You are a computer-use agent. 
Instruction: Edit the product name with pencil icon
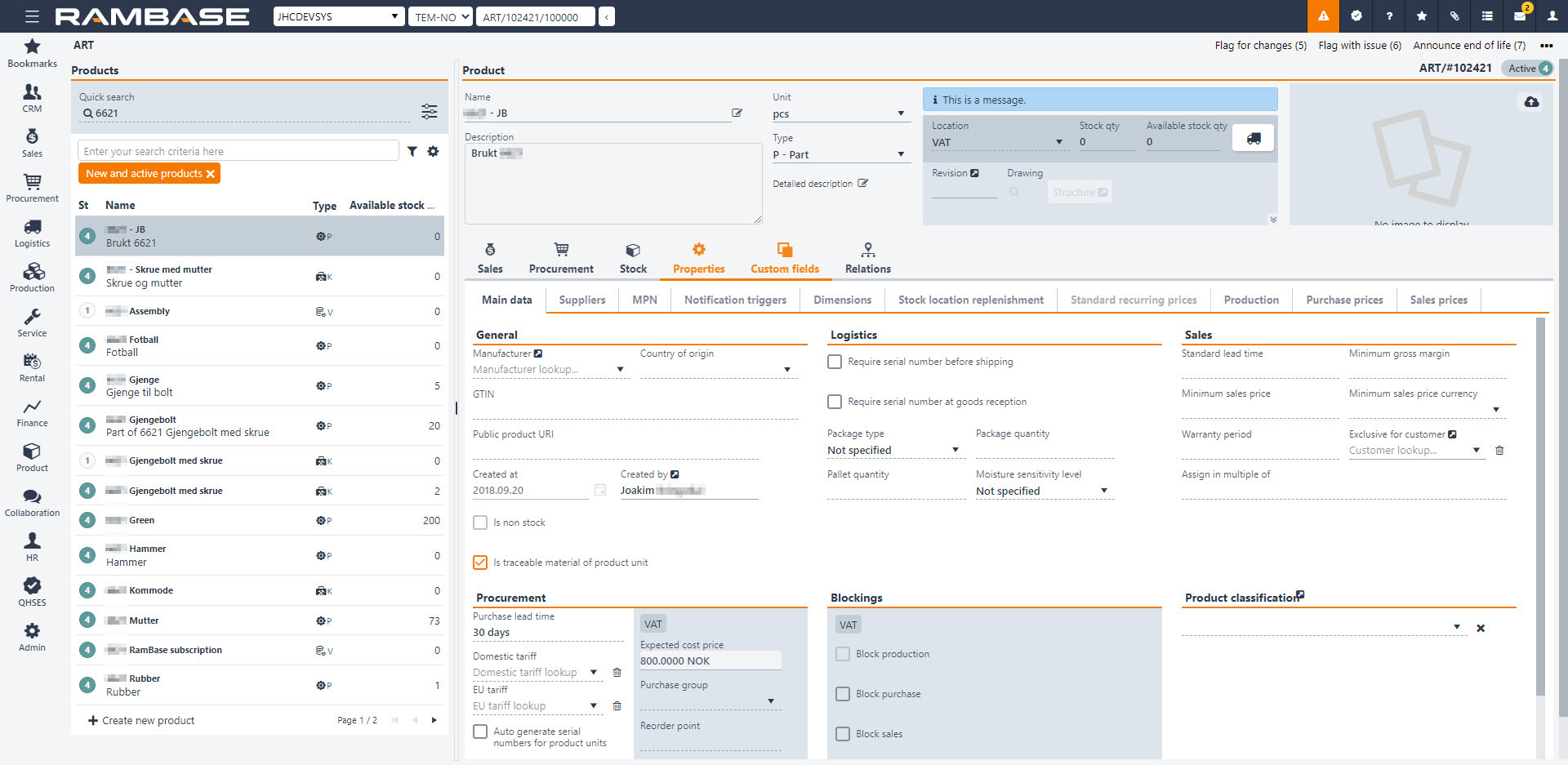coord(737,113)
